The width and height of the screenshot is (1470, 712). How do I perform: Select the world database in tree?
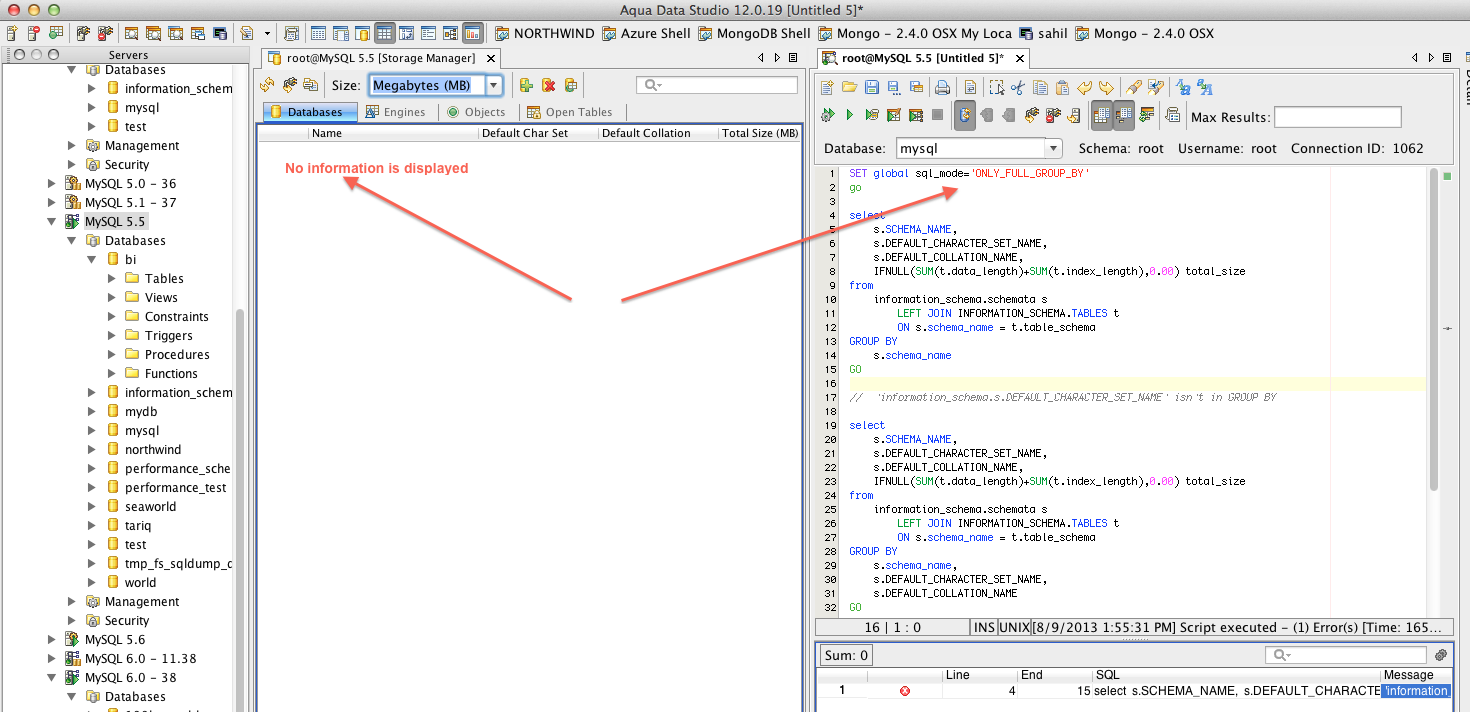click(x=140, y=583)
